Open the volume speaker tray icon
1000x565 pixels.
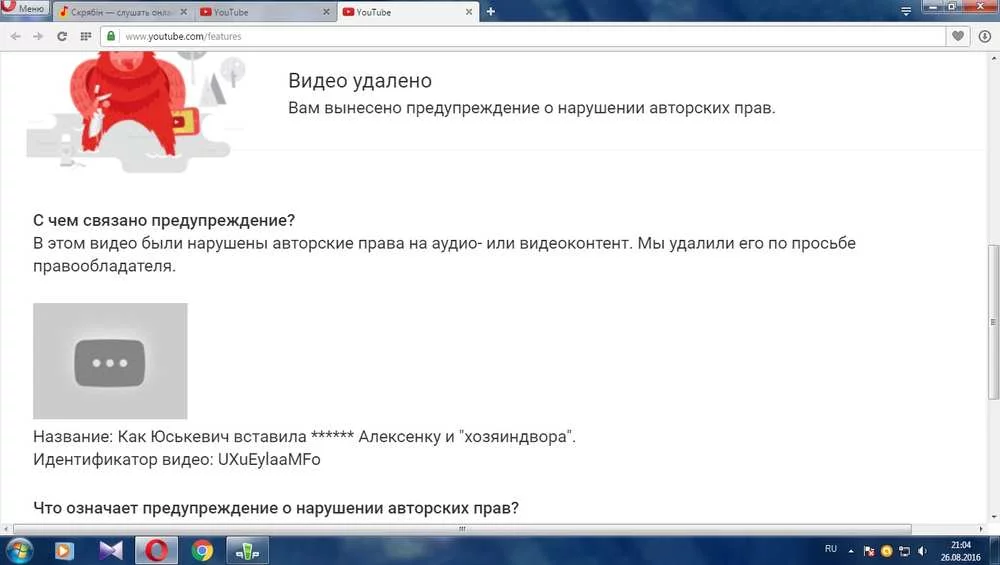[x=922, y=551]
